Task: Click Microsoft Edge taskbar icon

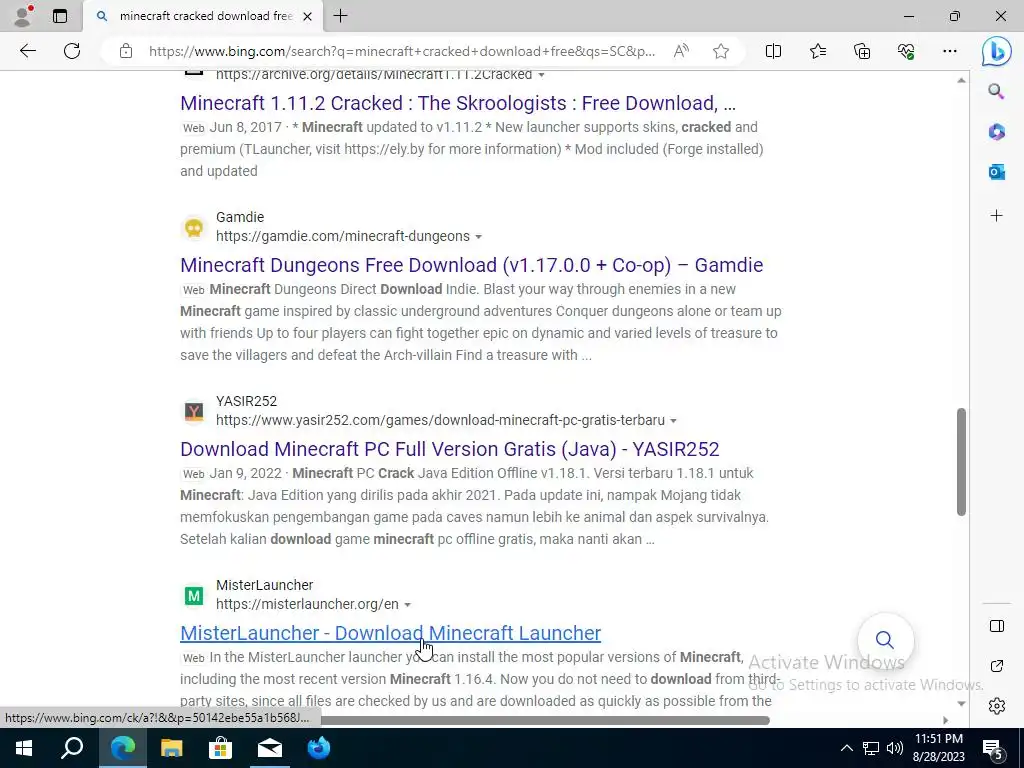Action: pyautogui.click(x=123, y=748)
